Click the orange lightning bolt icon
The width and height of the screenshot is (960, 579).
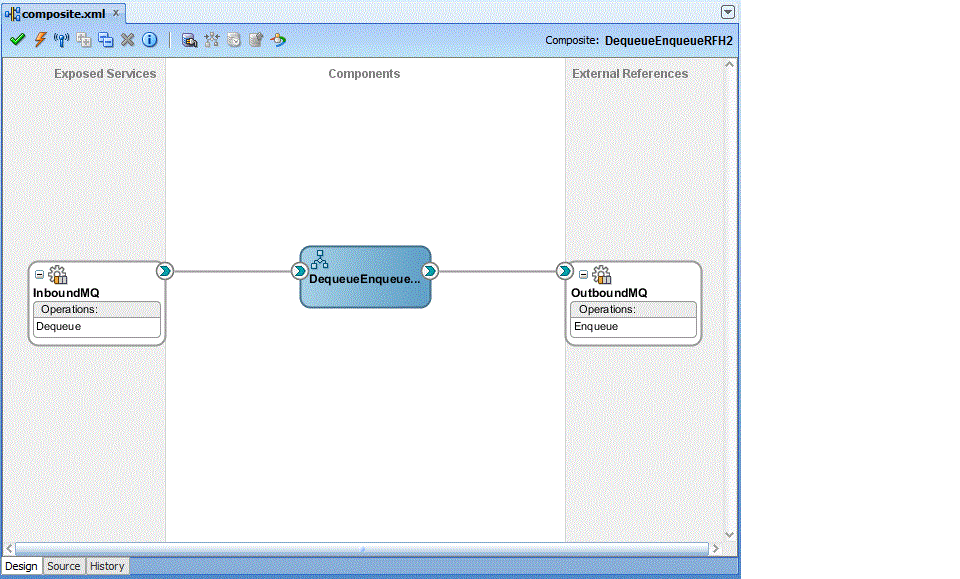[x=40, y=40]
